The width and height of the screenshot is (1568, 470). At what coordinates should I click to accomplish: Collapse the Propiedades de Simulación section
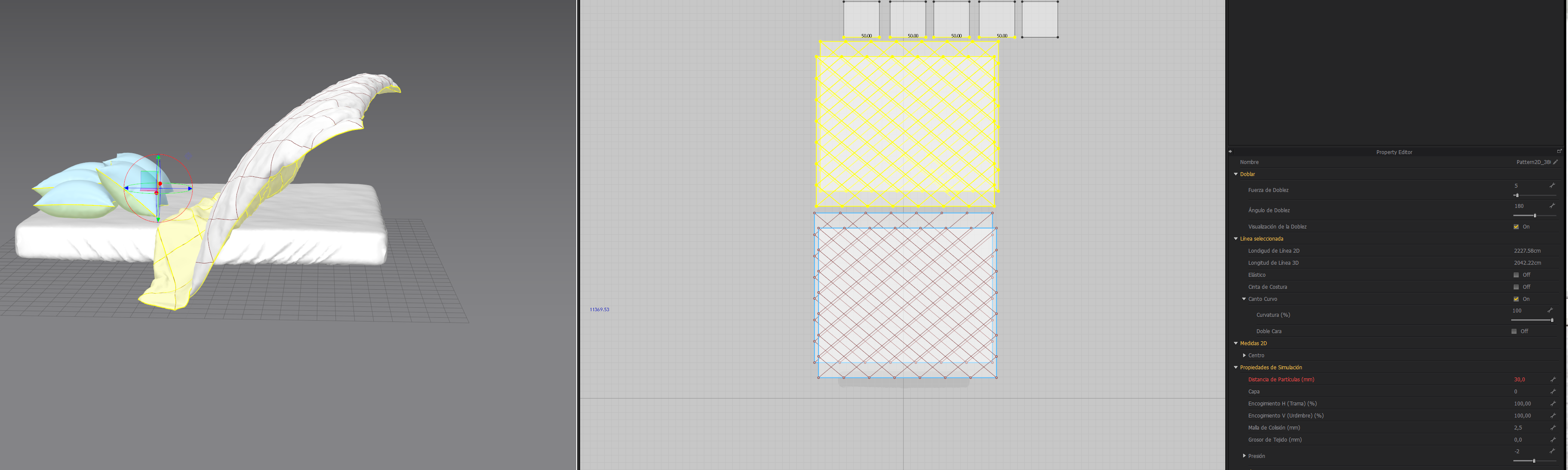[1236, 367]
